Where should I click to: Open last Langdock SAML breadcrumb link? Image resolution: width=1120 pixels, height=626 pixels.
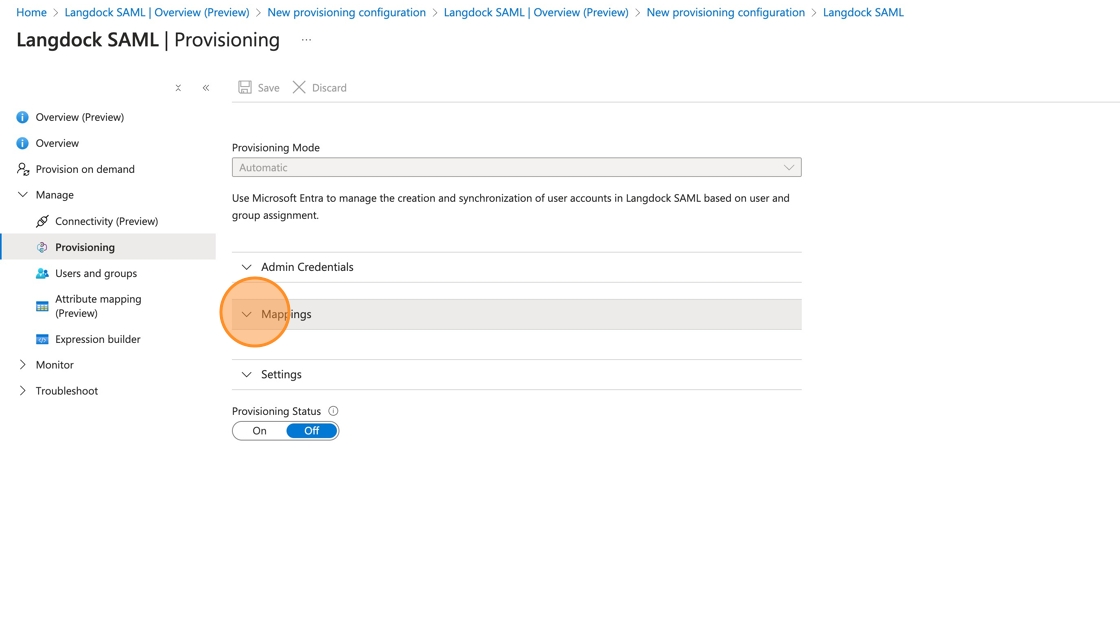coord(863,12)
